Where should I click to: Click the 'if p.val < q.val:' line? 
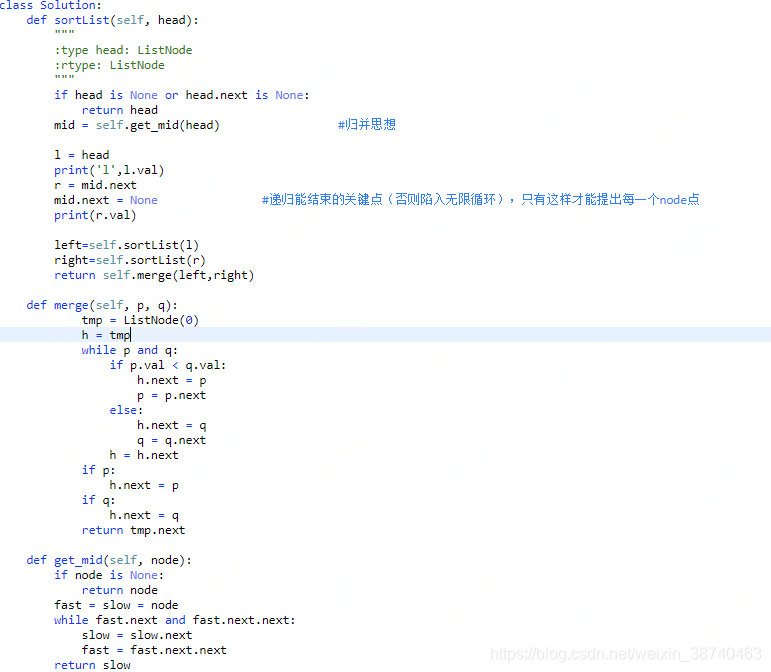(168, 365)
